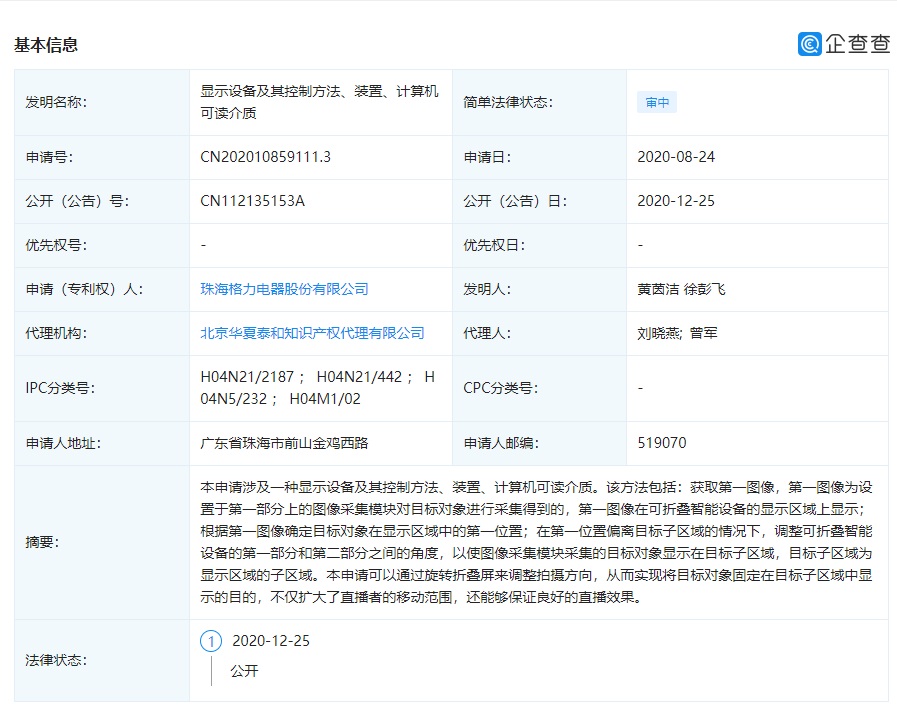Click agent names 刘晓燕; 曾军
The image size is (897, 707).
[677, 333]
